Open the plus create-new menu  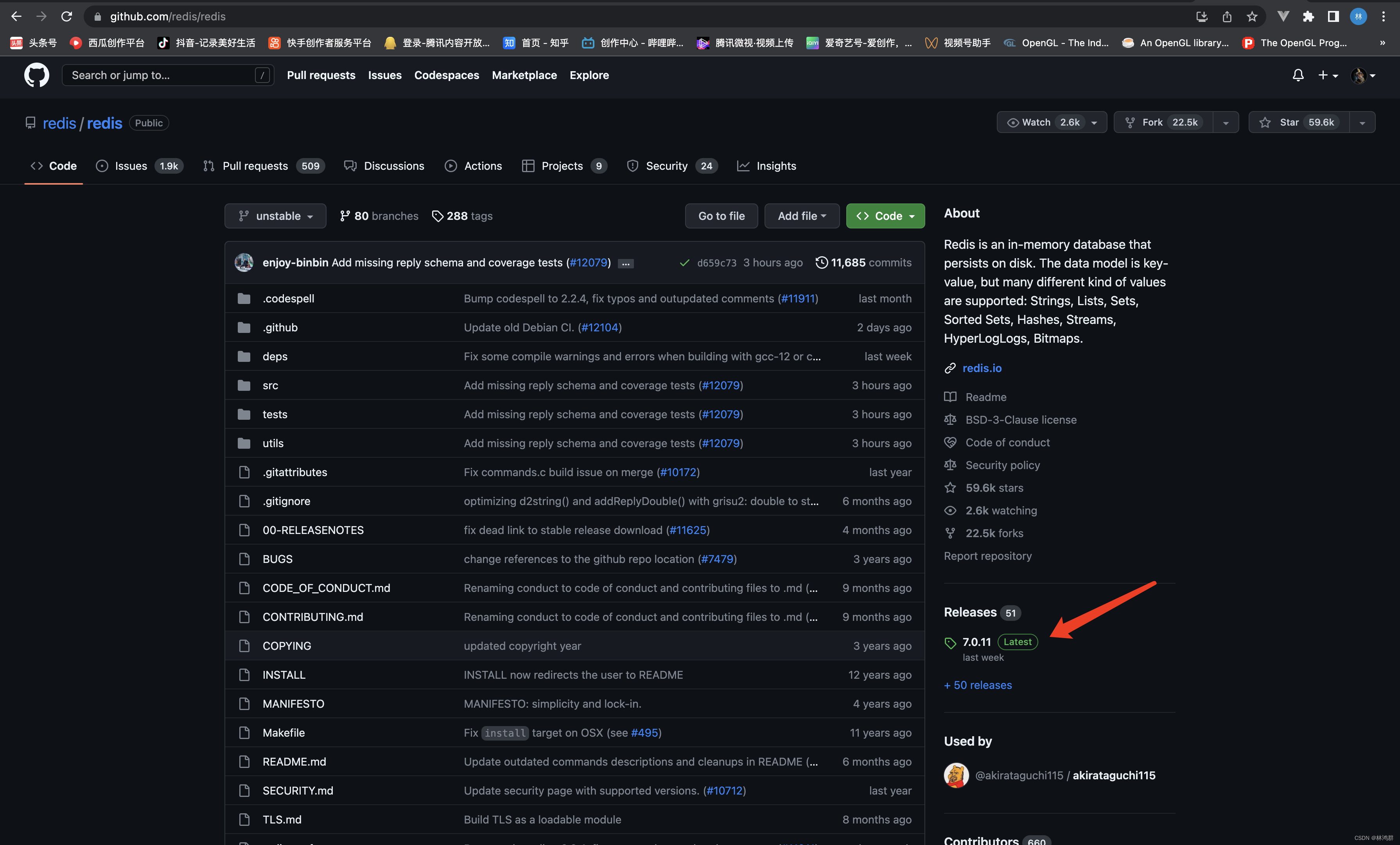point(1328,75)
